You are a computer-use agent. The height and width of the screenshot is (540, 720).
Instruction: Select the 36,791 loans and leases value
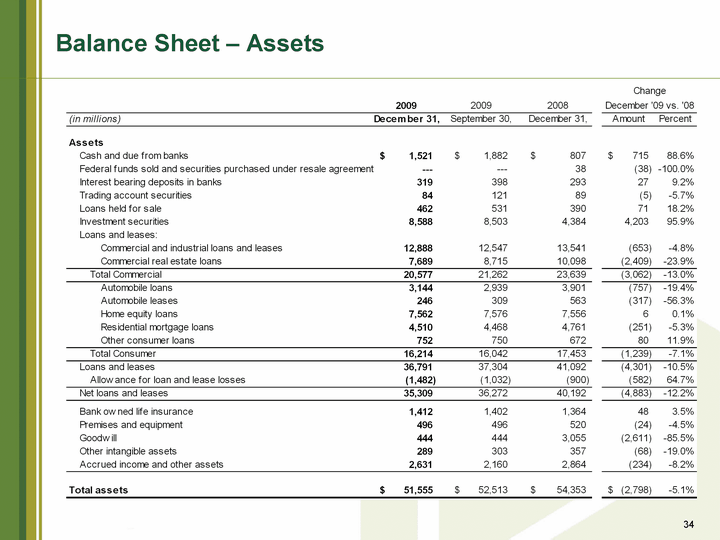point(418,367)
